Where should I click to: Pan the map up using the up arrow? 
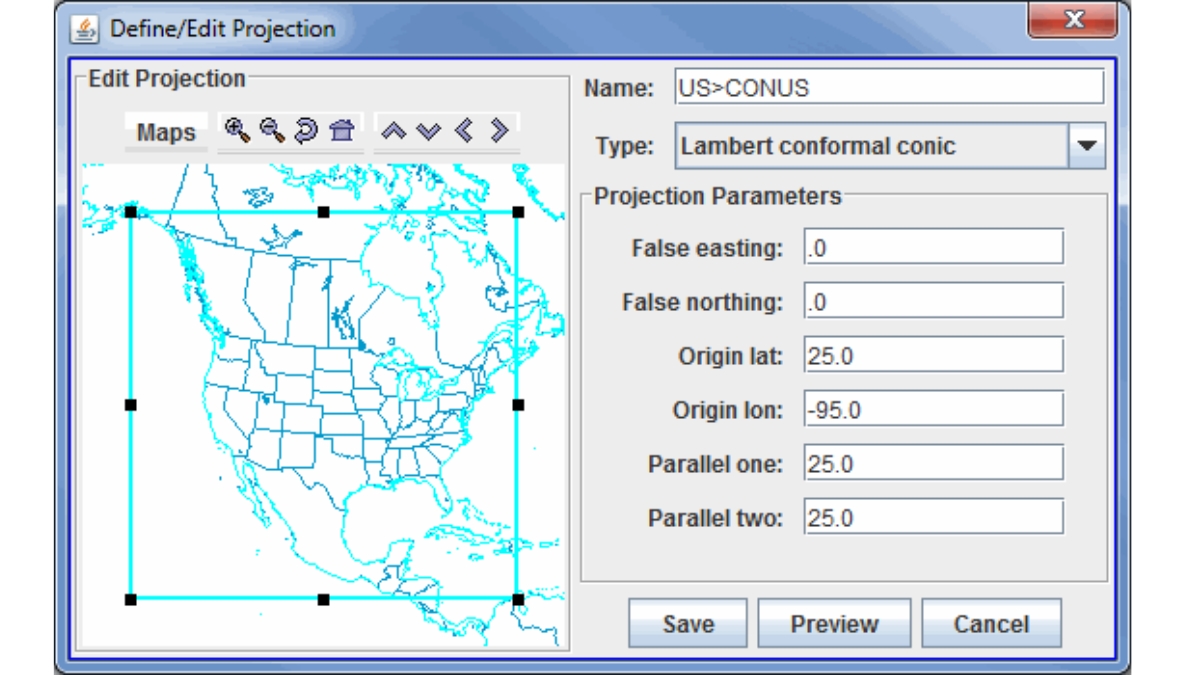click(394, 129)
